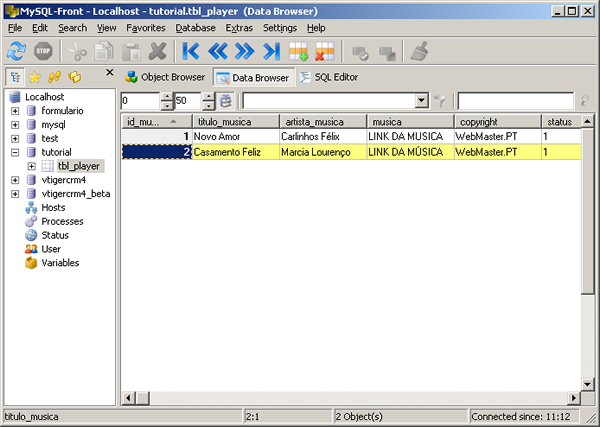This screenshot has width=600, height=427.
Task: Click the Insert record grid icon
Action: [x=298, y=51]
